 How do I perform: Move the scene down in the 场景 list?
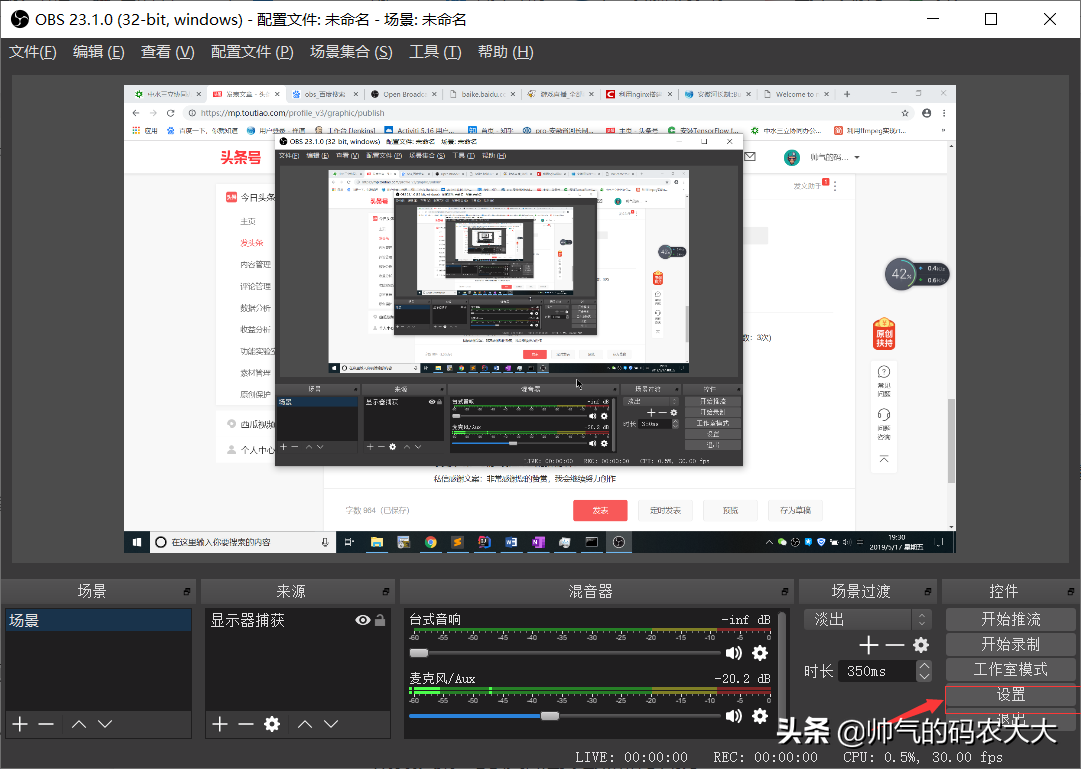point(105,724)
